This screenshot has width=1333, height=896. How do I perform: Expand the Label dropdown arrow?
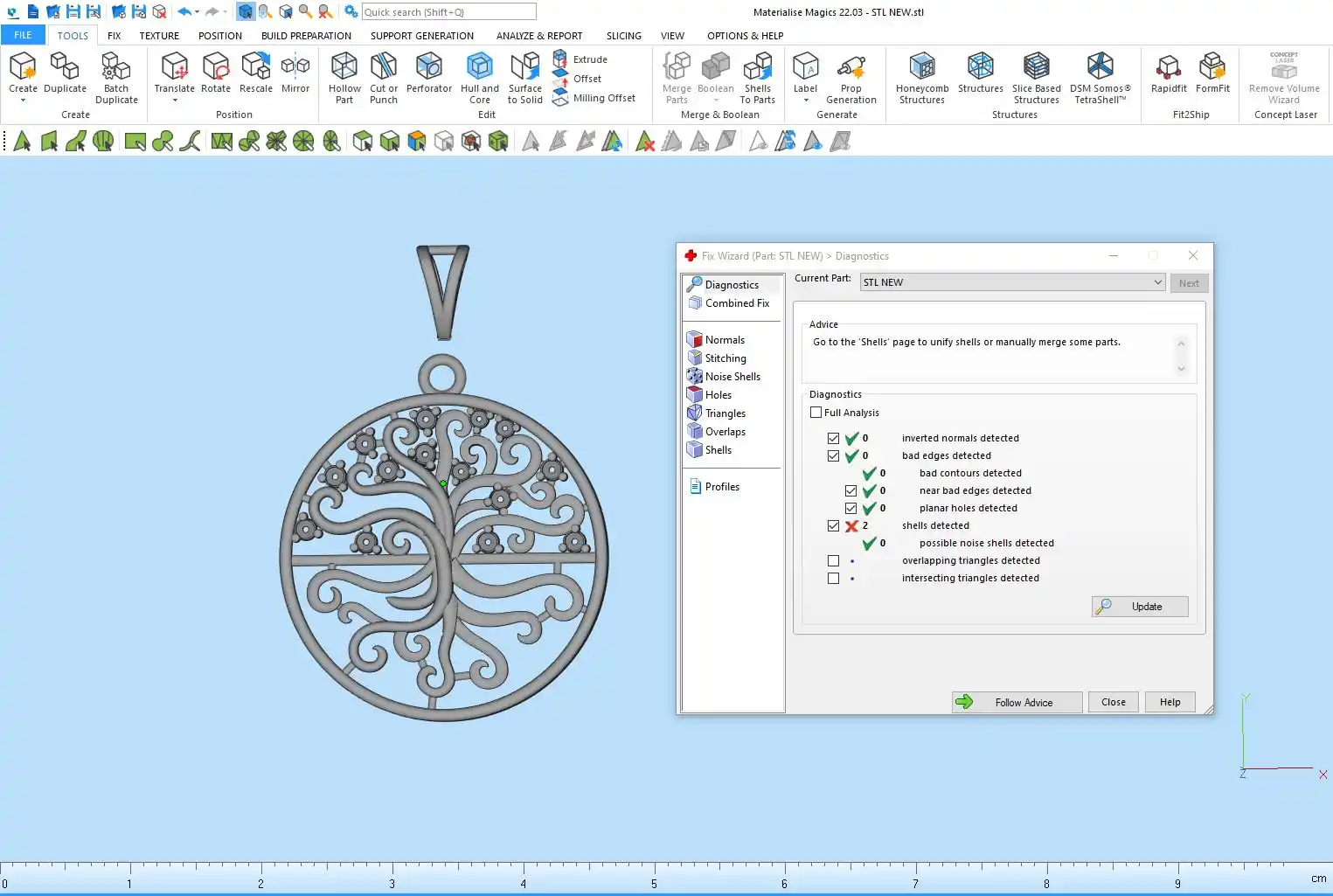point(805,101)
